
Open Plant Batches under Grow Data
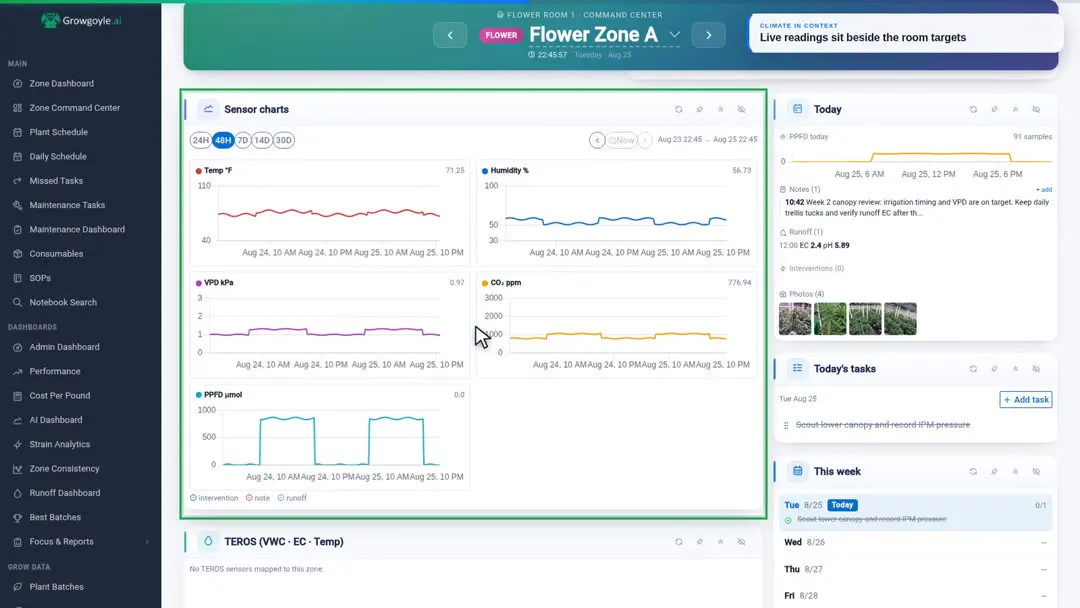(x=56, y=587)
